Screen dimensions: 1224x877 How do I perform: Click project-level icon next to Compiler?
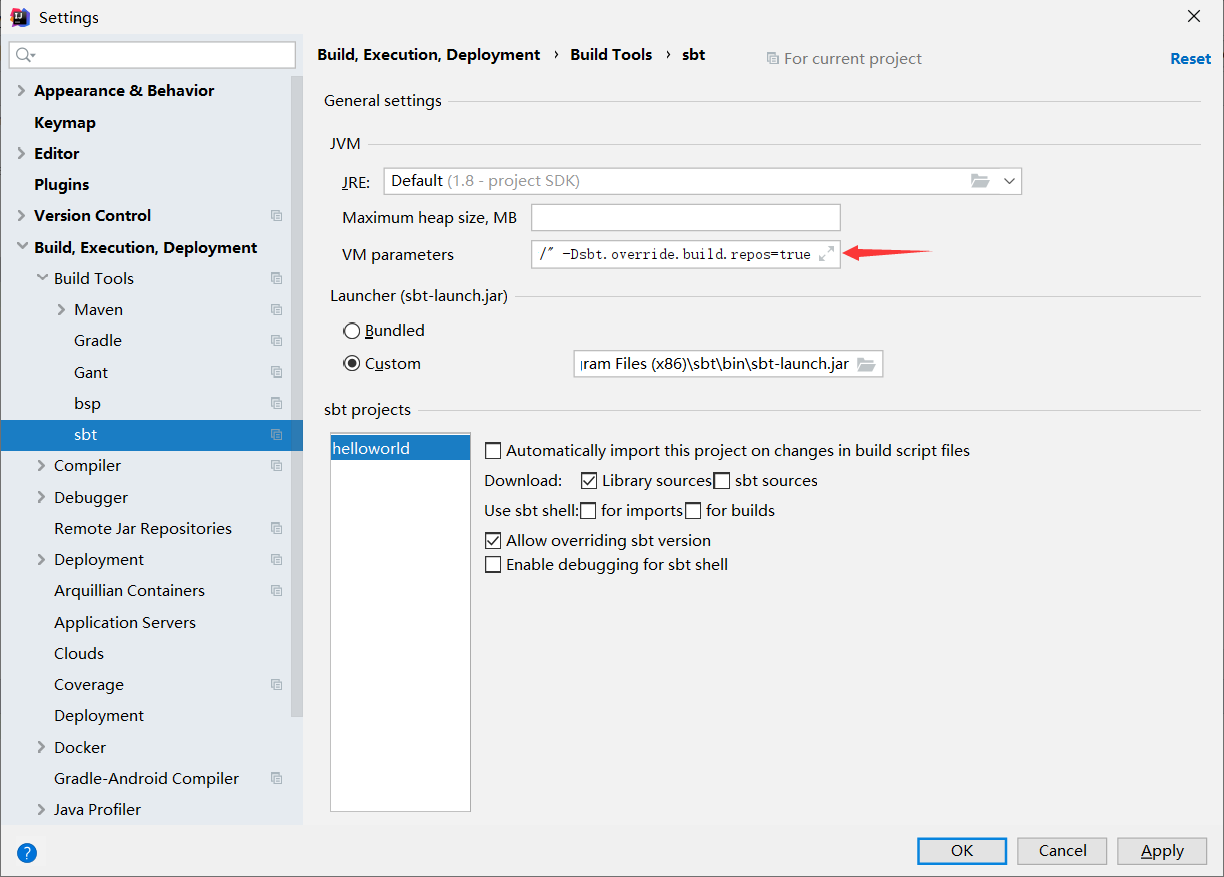277,466
